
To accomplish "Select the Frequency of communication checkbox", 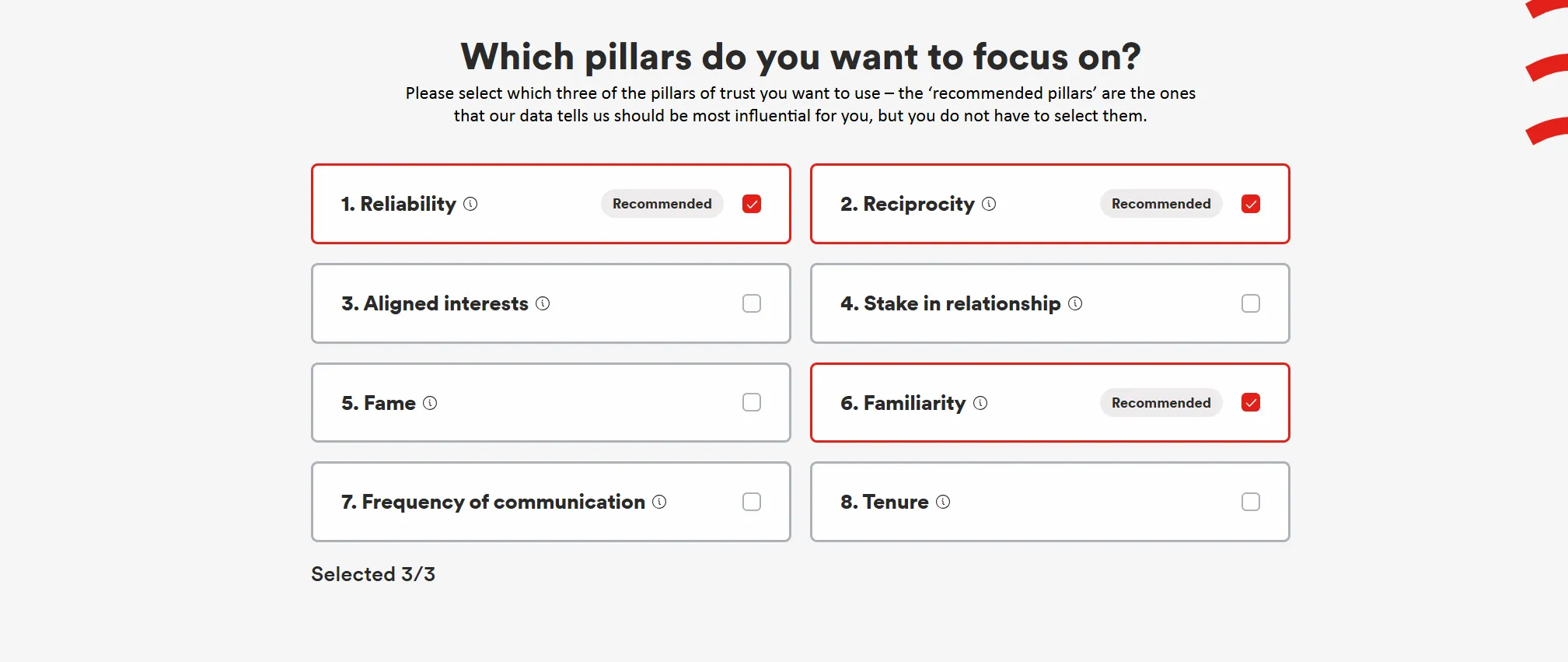I will 752,502.
